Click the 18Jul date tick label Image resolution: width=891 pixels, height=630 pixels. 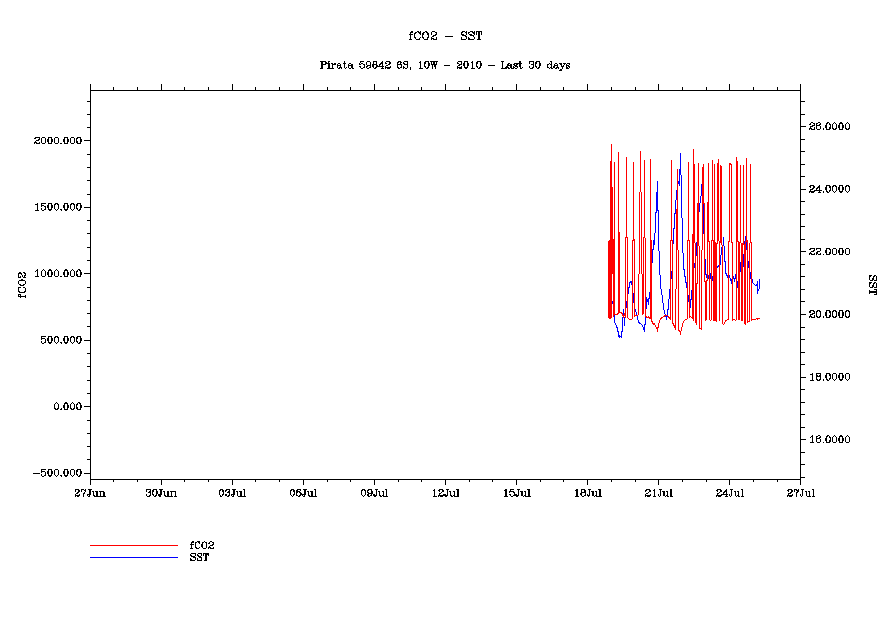[587, 493]
